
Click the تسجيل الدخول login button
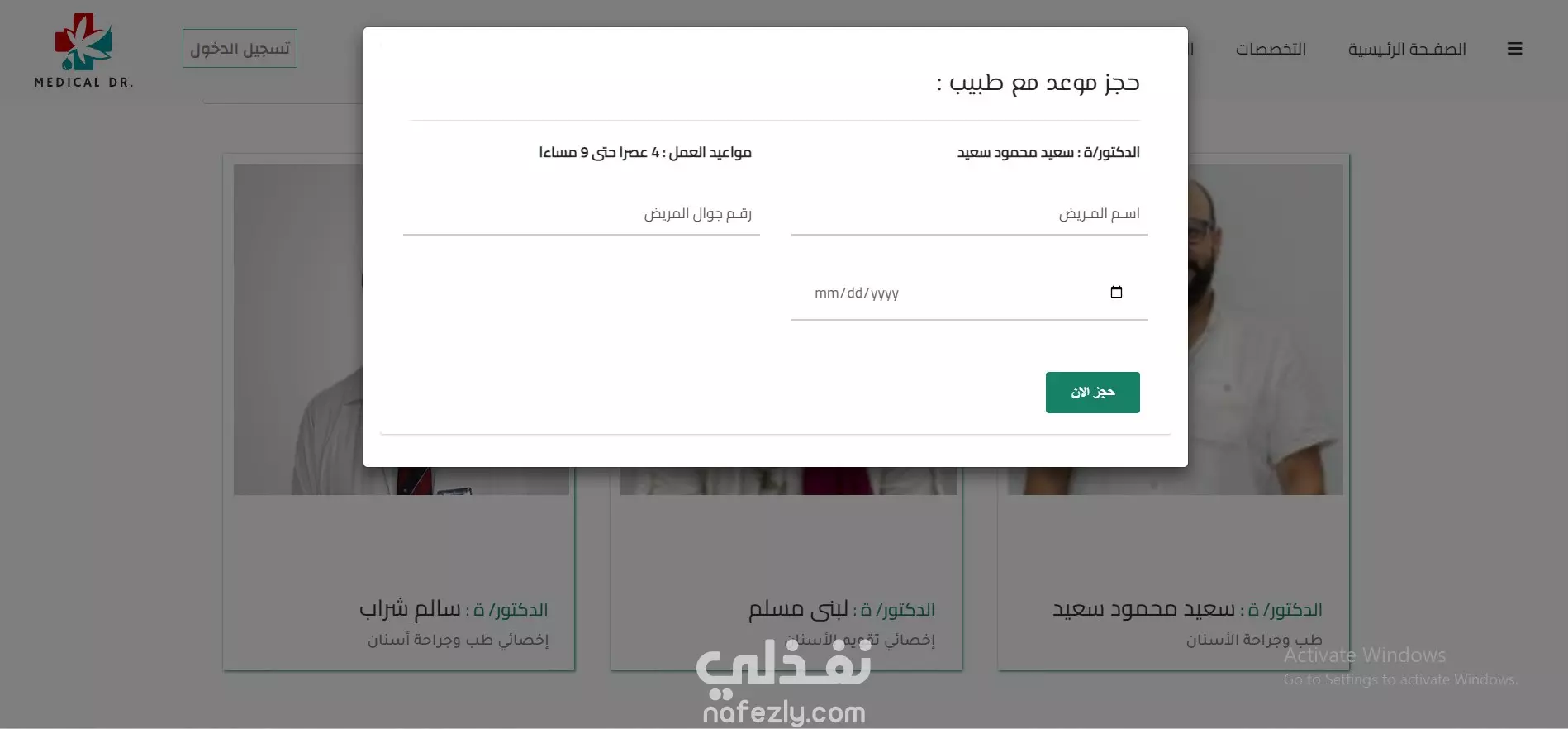click(x=240, y=49)
